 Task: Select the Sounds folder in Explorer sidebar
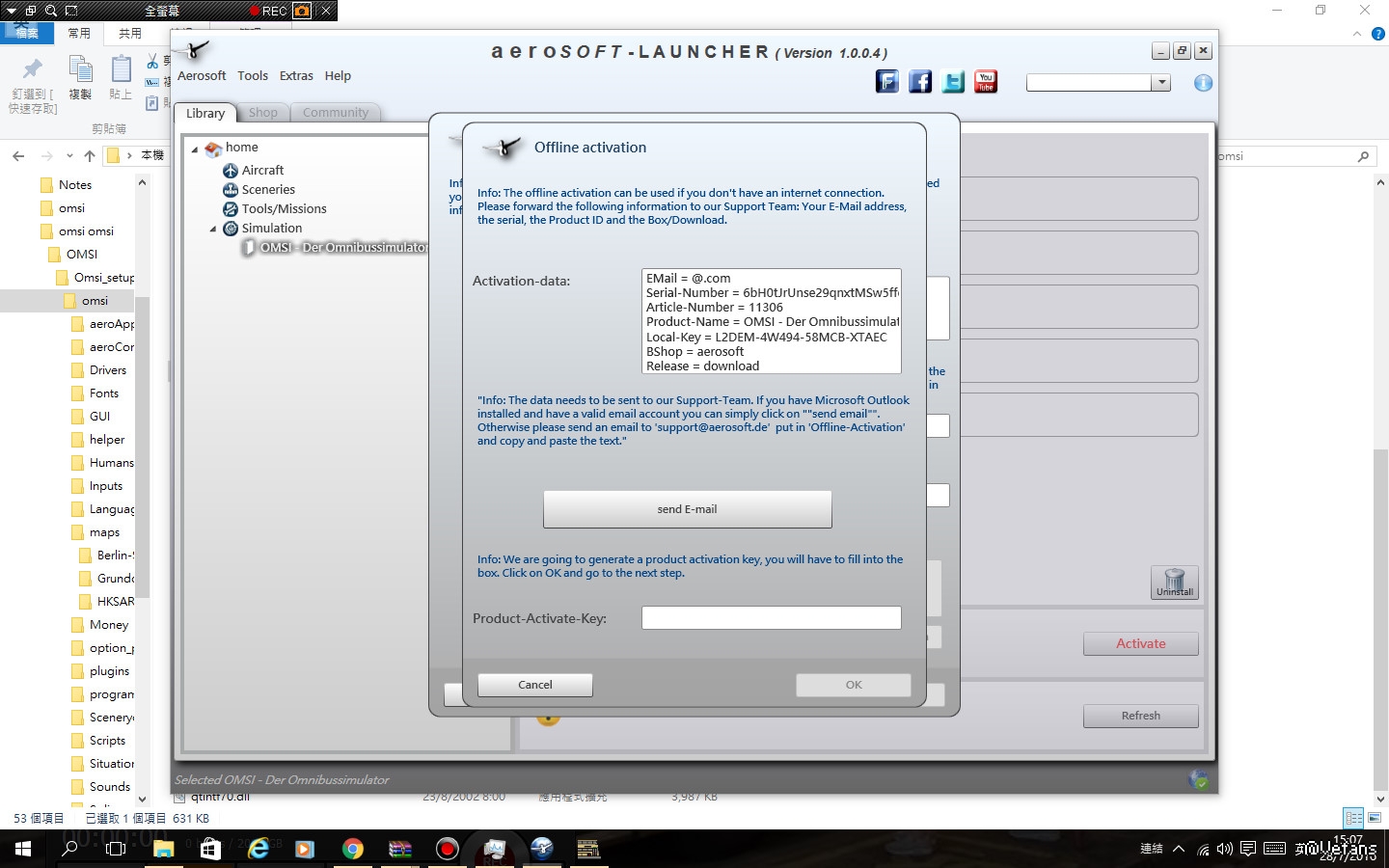[110, 787]
